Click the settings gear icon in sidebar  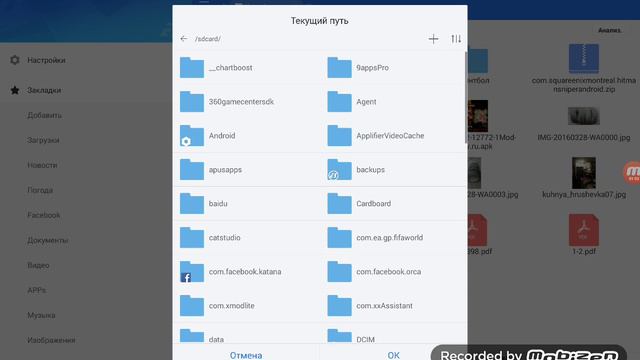coord(15,60)
